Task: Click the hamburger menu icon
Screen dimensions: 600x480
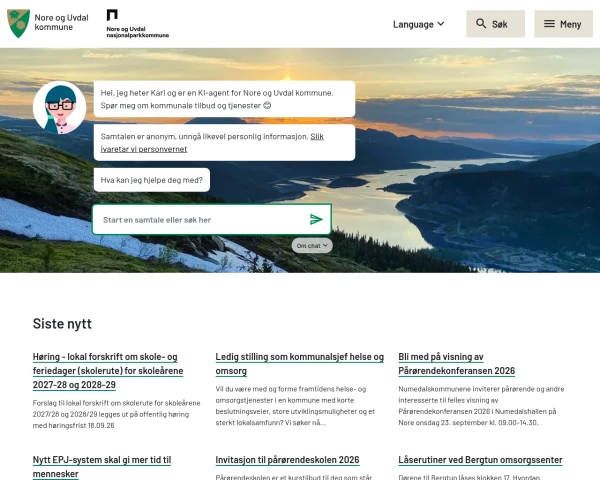Action: tap(549, 24)
